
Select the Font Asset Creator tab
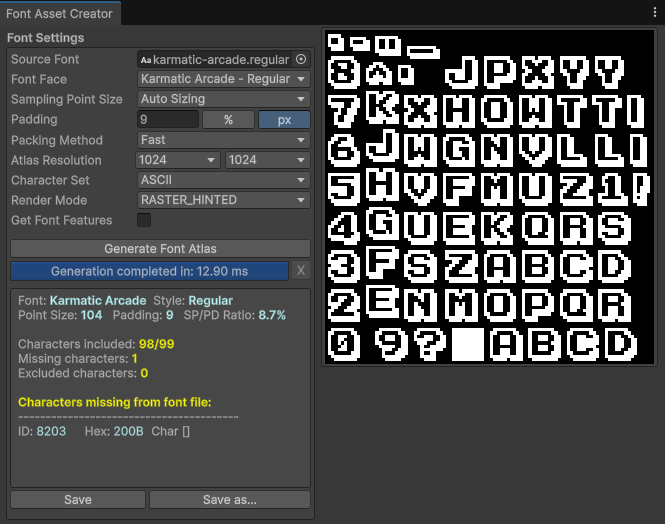click(x=60, y=14)
